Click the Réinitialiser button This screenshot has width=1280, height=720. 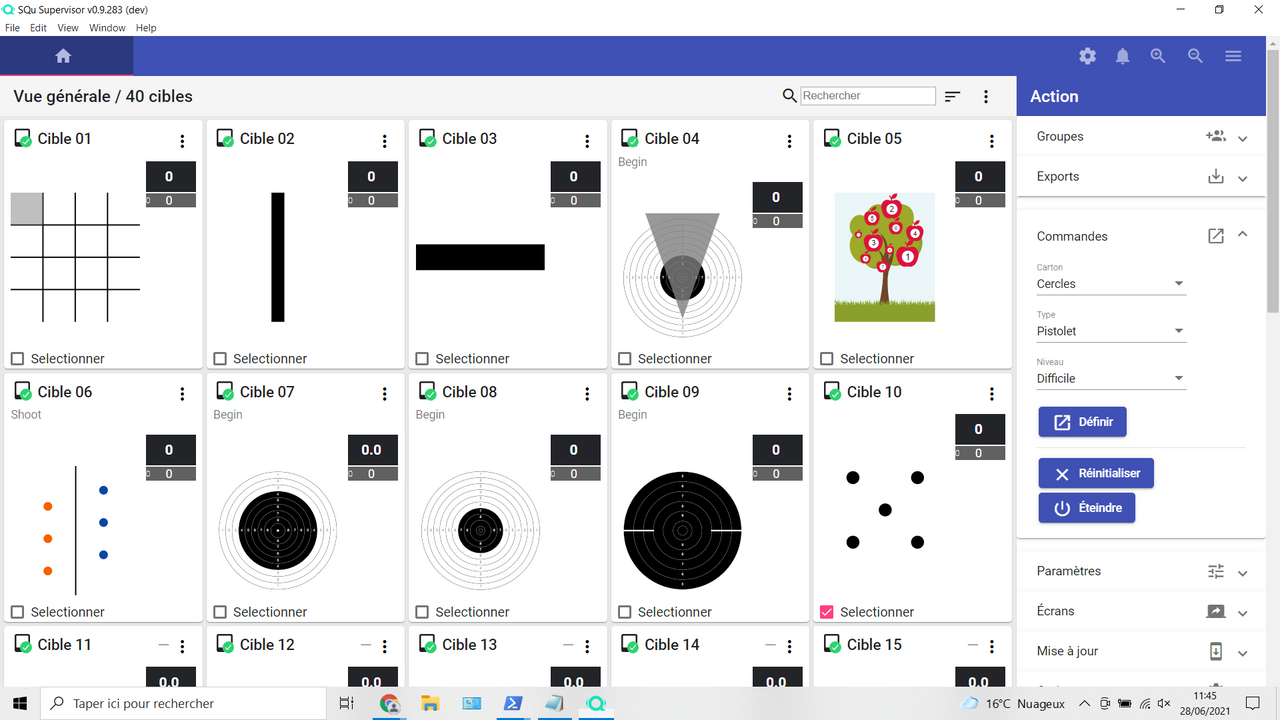pos(1096,472)
